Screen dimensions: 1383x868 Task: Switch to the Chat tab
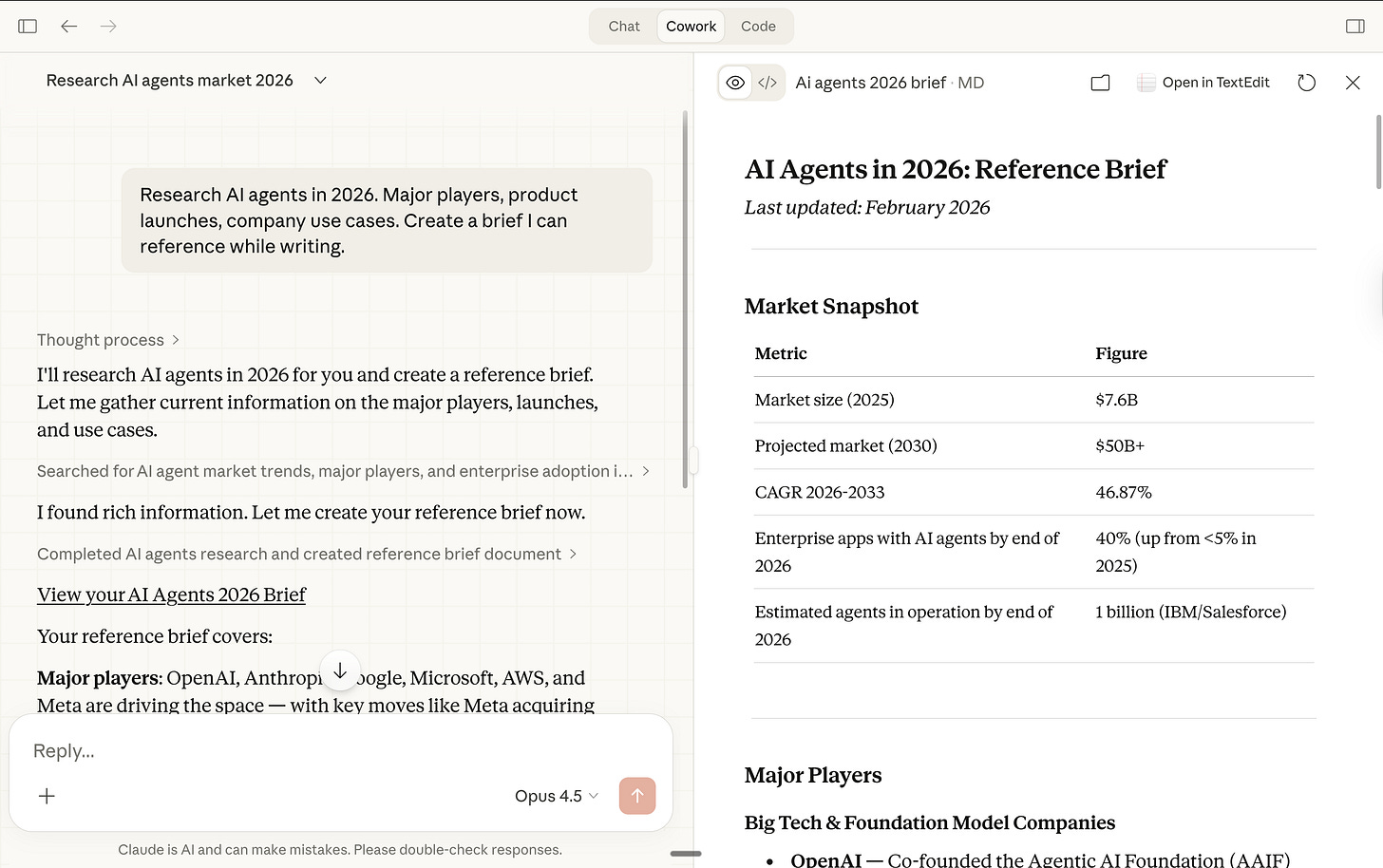(624, 27)
